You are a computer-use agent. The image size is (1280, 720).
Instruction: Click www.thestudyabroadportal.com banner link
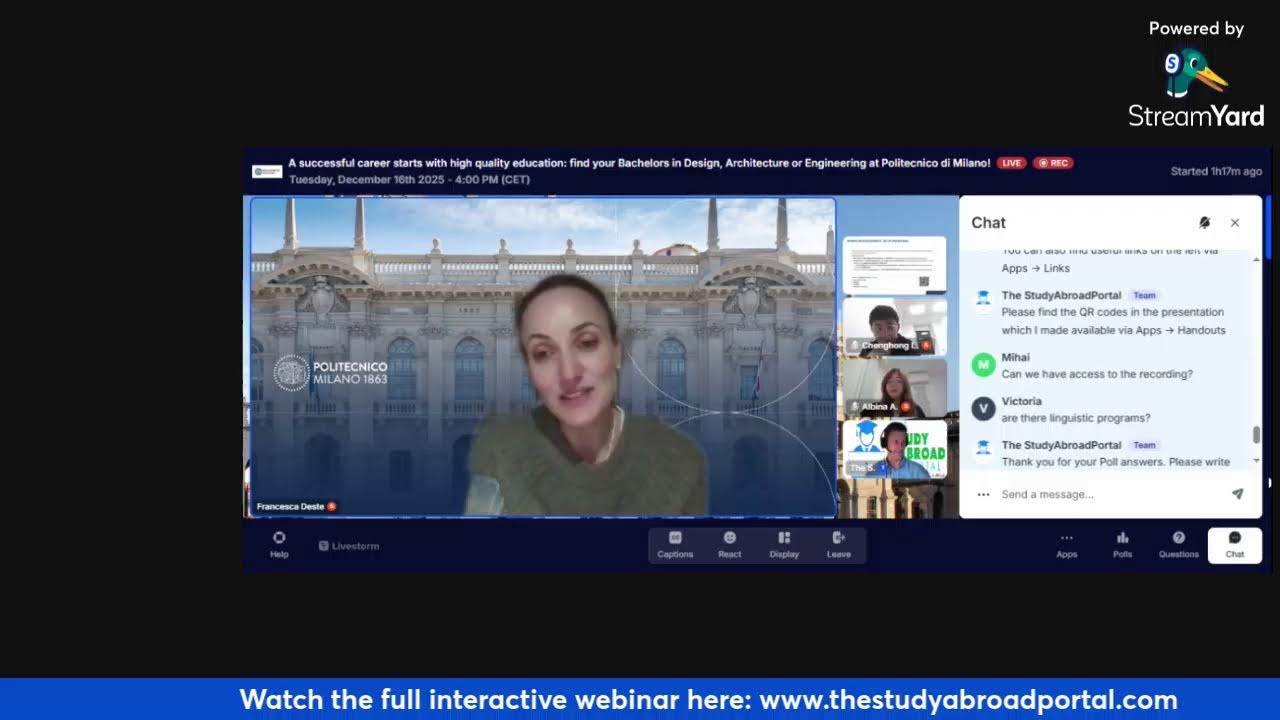tap(968, 699)
